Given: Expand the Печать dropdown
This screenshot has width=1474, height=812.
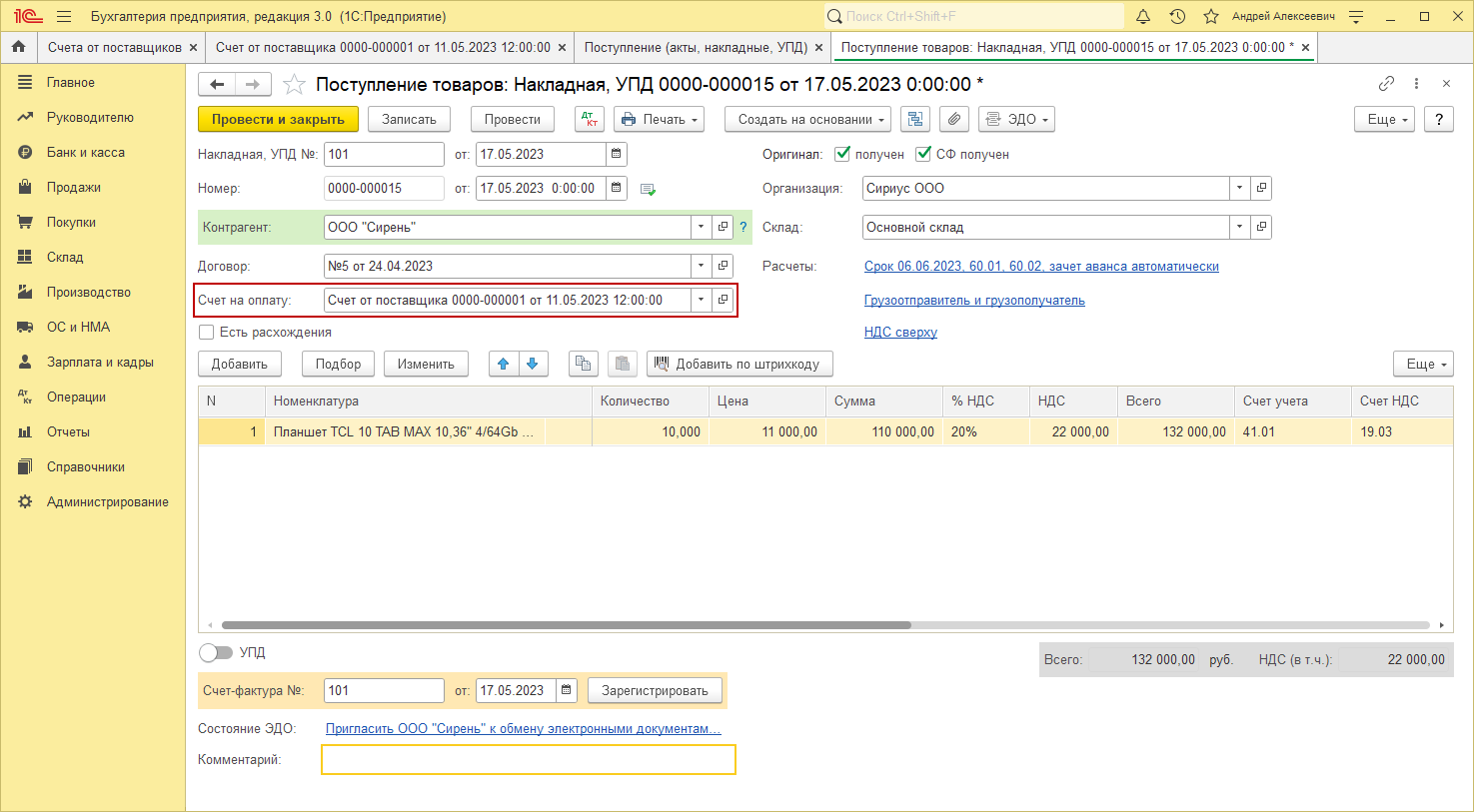Looking at the screenshot, I should [659, 119].
